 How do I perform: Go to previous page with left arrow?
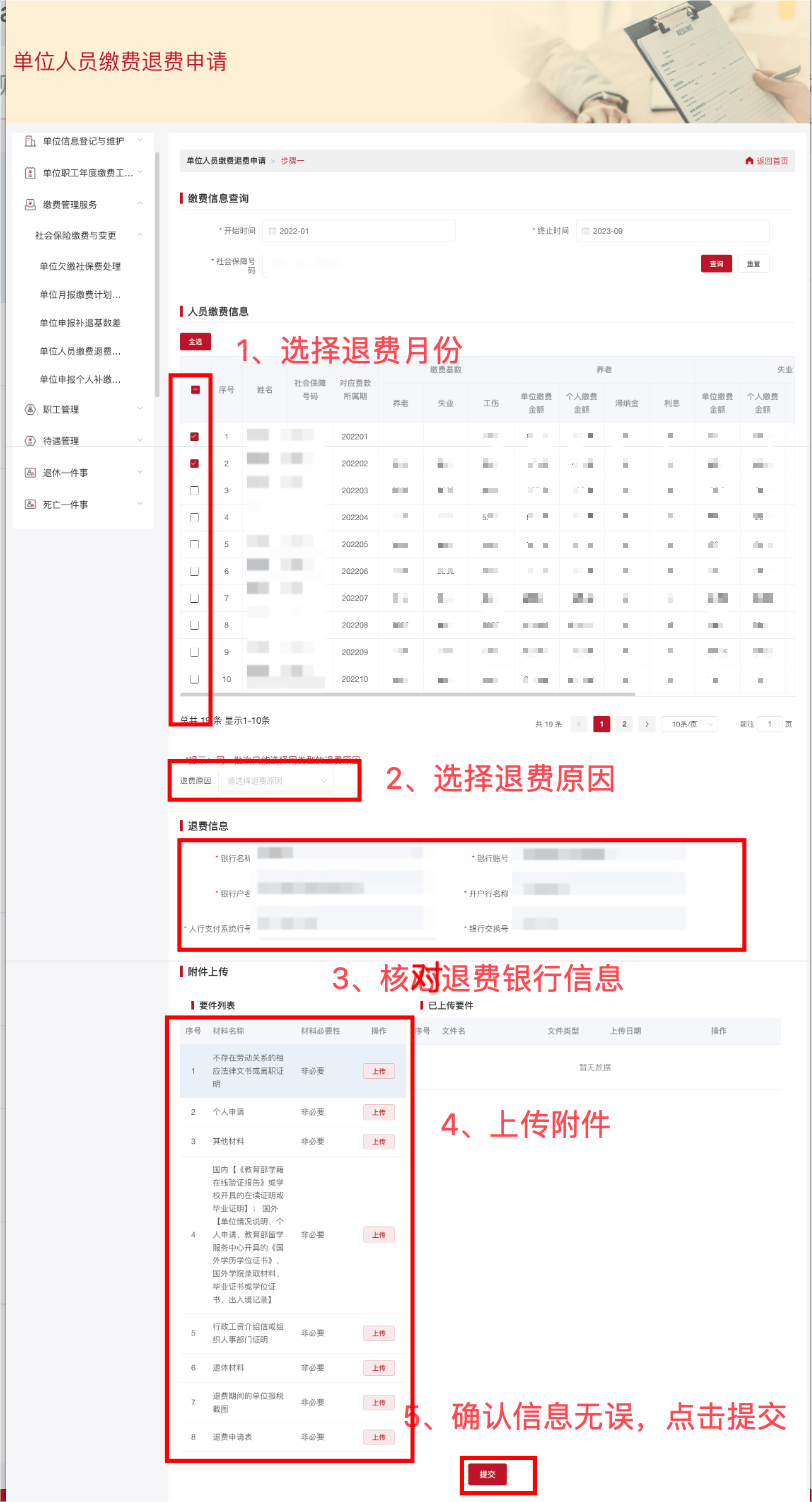pos(577,724)
